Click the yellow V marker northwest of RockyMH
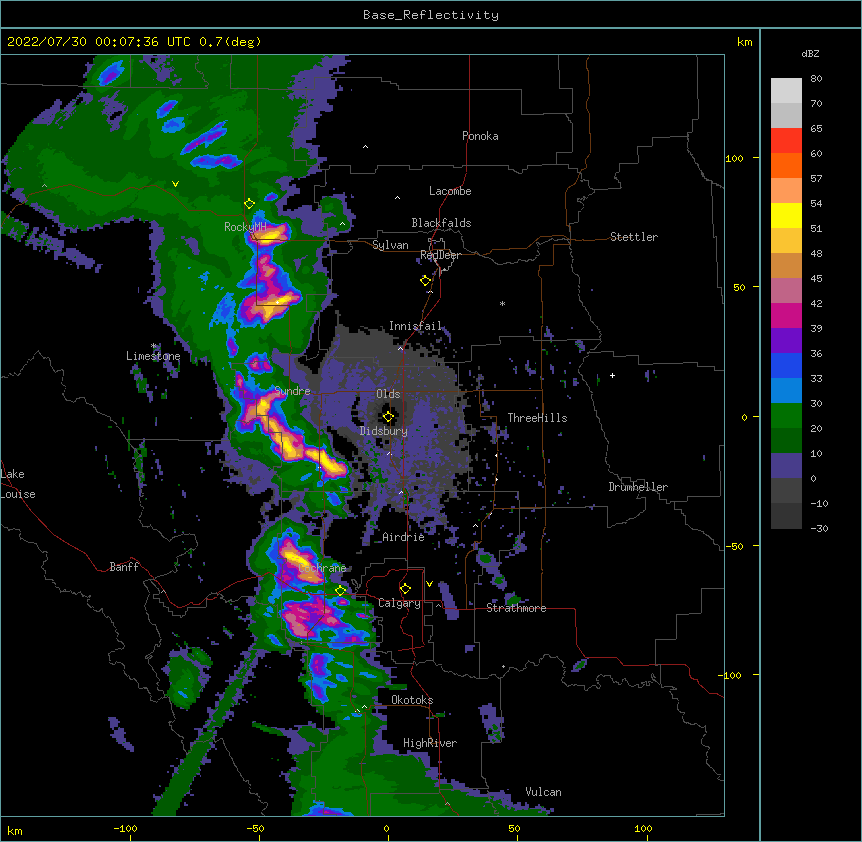Viewport: 862px width, 842px height. point(175,184)
